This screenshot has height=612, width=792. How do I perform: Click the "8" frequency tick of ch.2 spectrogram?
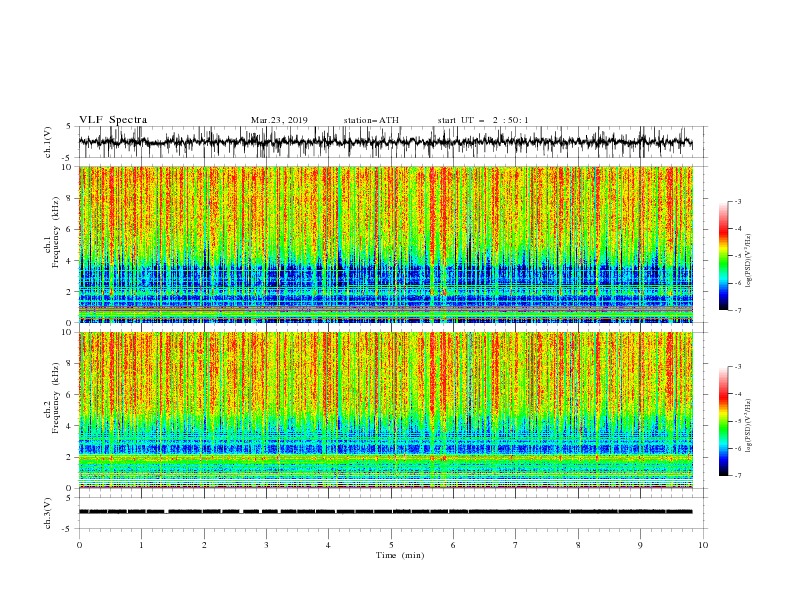[x=70, y=364]
